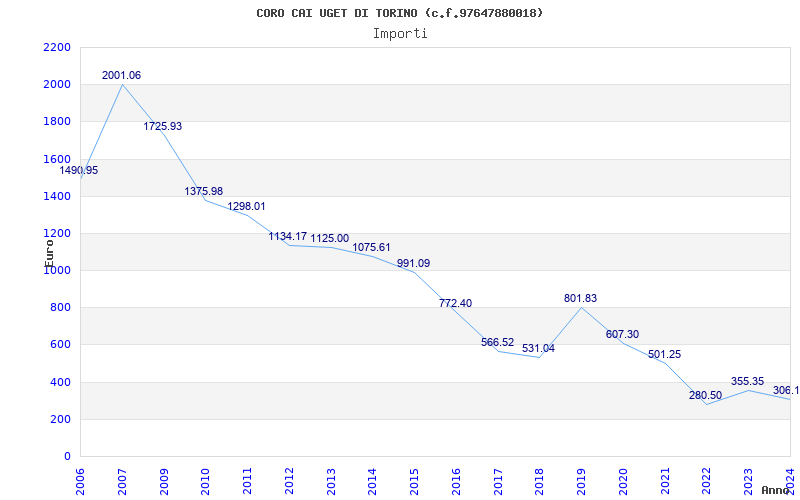Select the 2001.06 data label
The image size is (800, 500).
[x=121, y=76]
